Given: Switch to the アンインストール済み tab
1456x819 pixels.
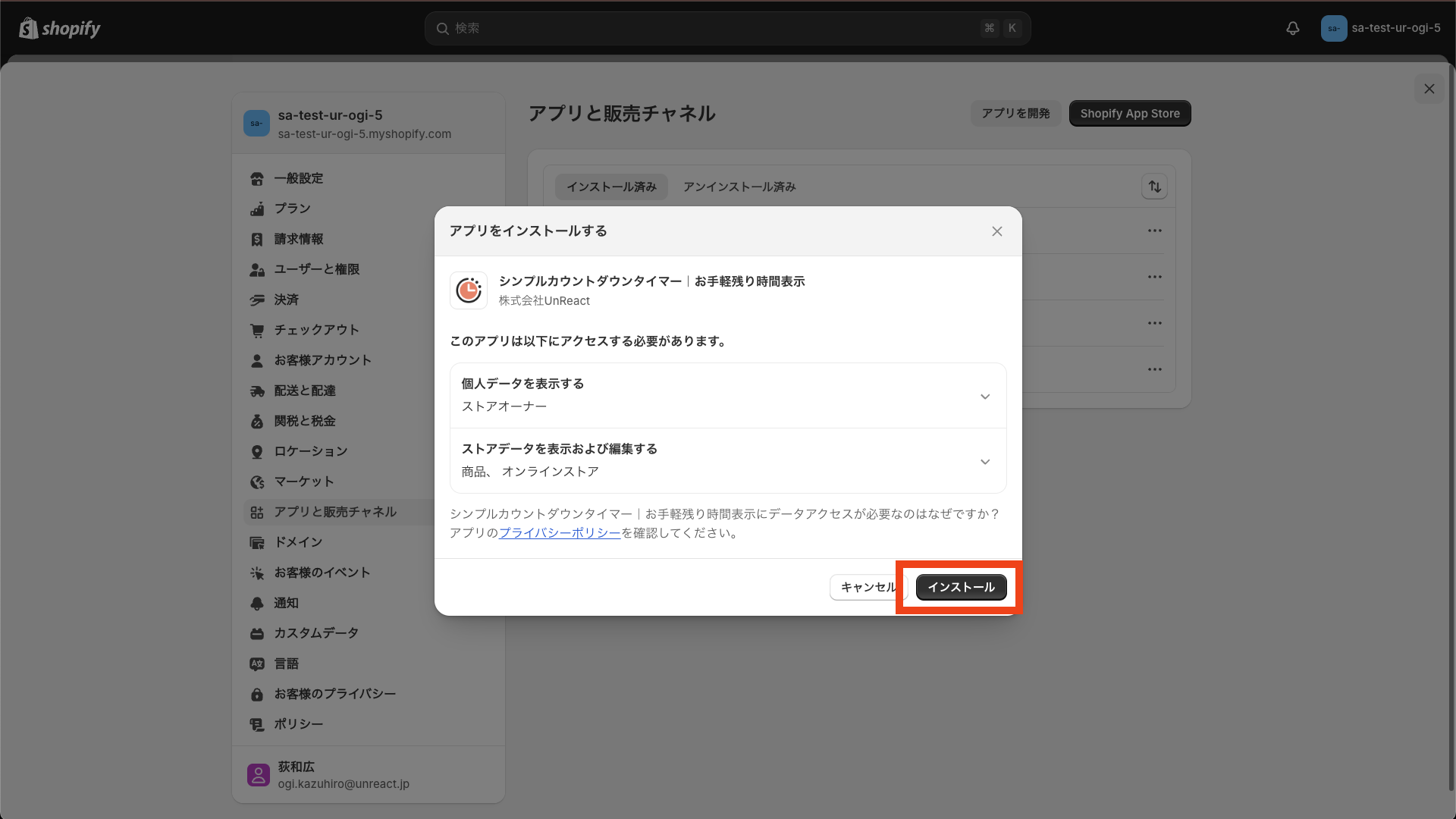Looking at the screenshot, I should click(x=738, y=187).
